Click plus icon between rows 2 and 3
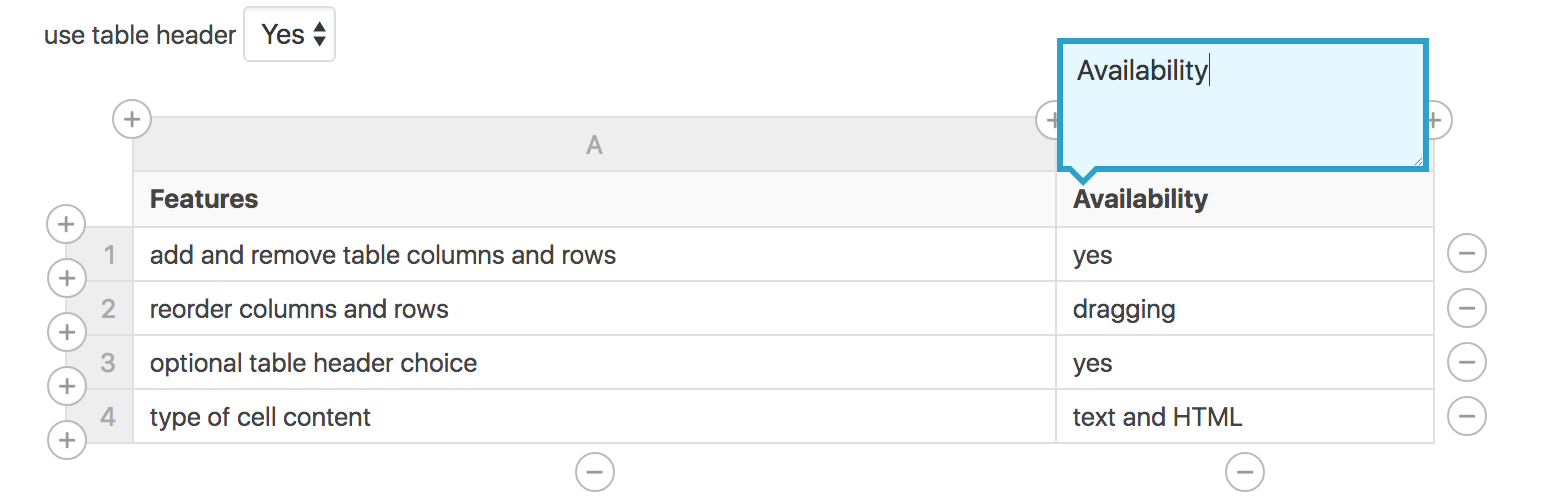Viewport: 1544px width, 500px height. point(66,332)
